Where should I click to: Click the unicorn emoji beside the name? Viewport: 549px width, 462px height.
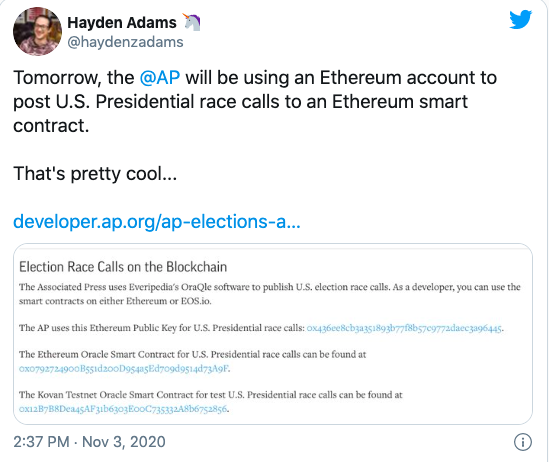pos(191,22)
